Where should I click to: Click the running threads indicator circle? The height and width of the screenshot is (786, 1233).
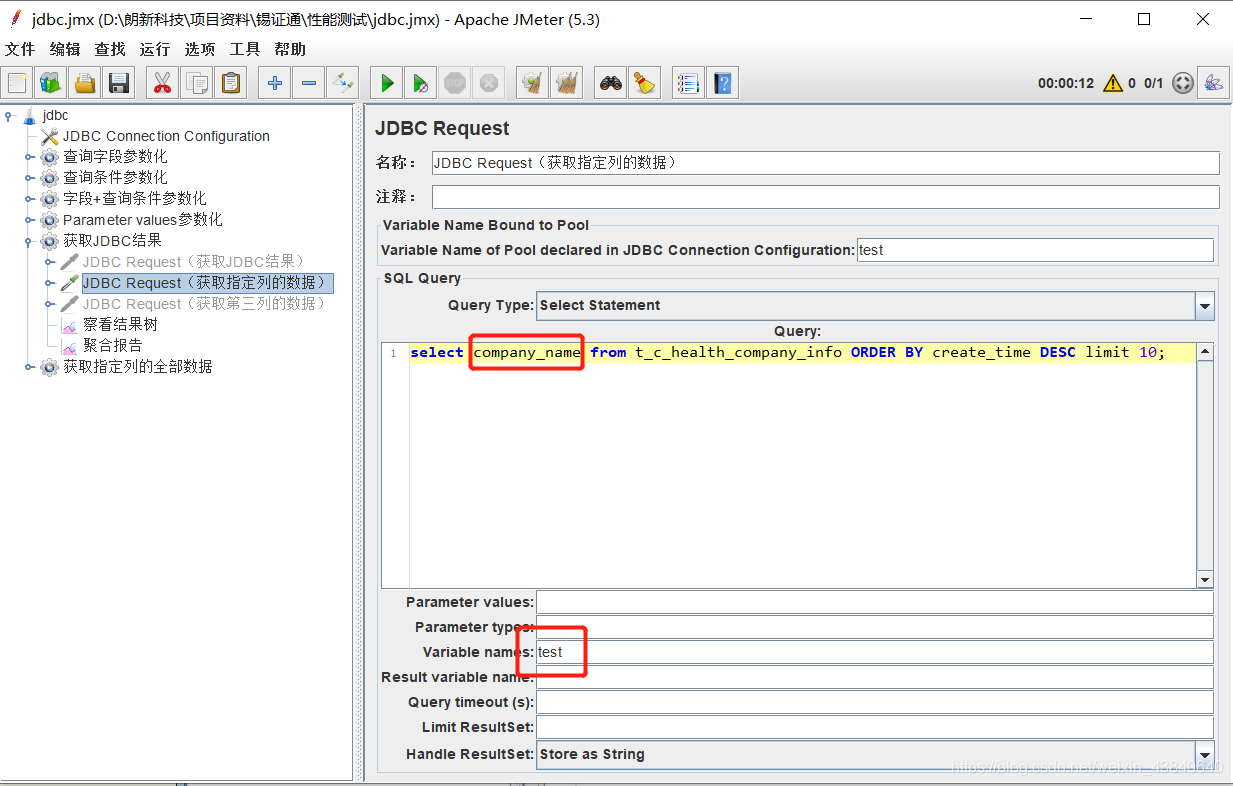click(1183, 83)
